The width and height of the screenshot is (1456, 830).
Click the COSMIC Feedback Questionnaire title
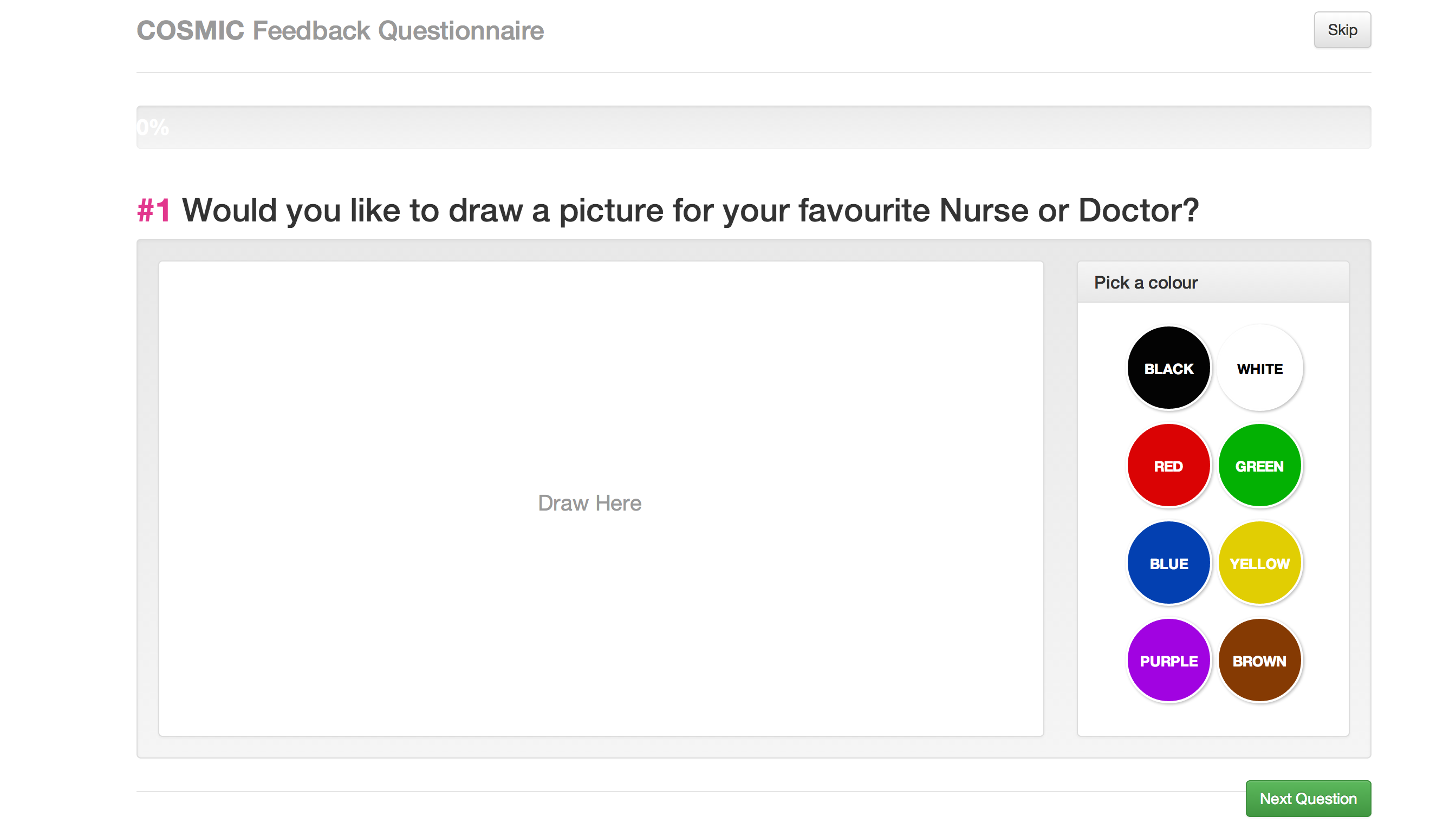coord(340,30)
